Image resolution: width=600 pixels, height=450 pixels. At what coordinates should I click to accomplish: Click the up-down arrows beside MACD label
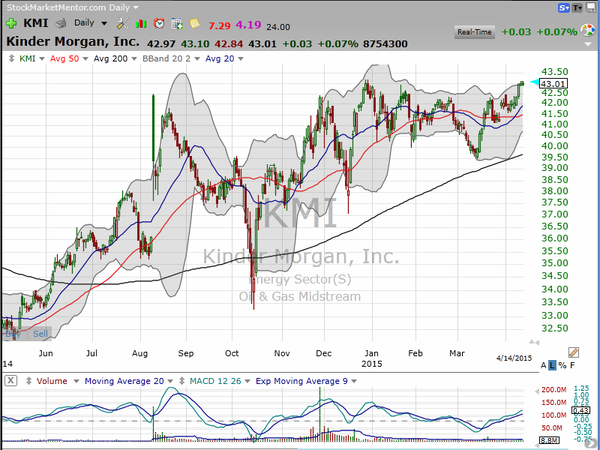182,381
